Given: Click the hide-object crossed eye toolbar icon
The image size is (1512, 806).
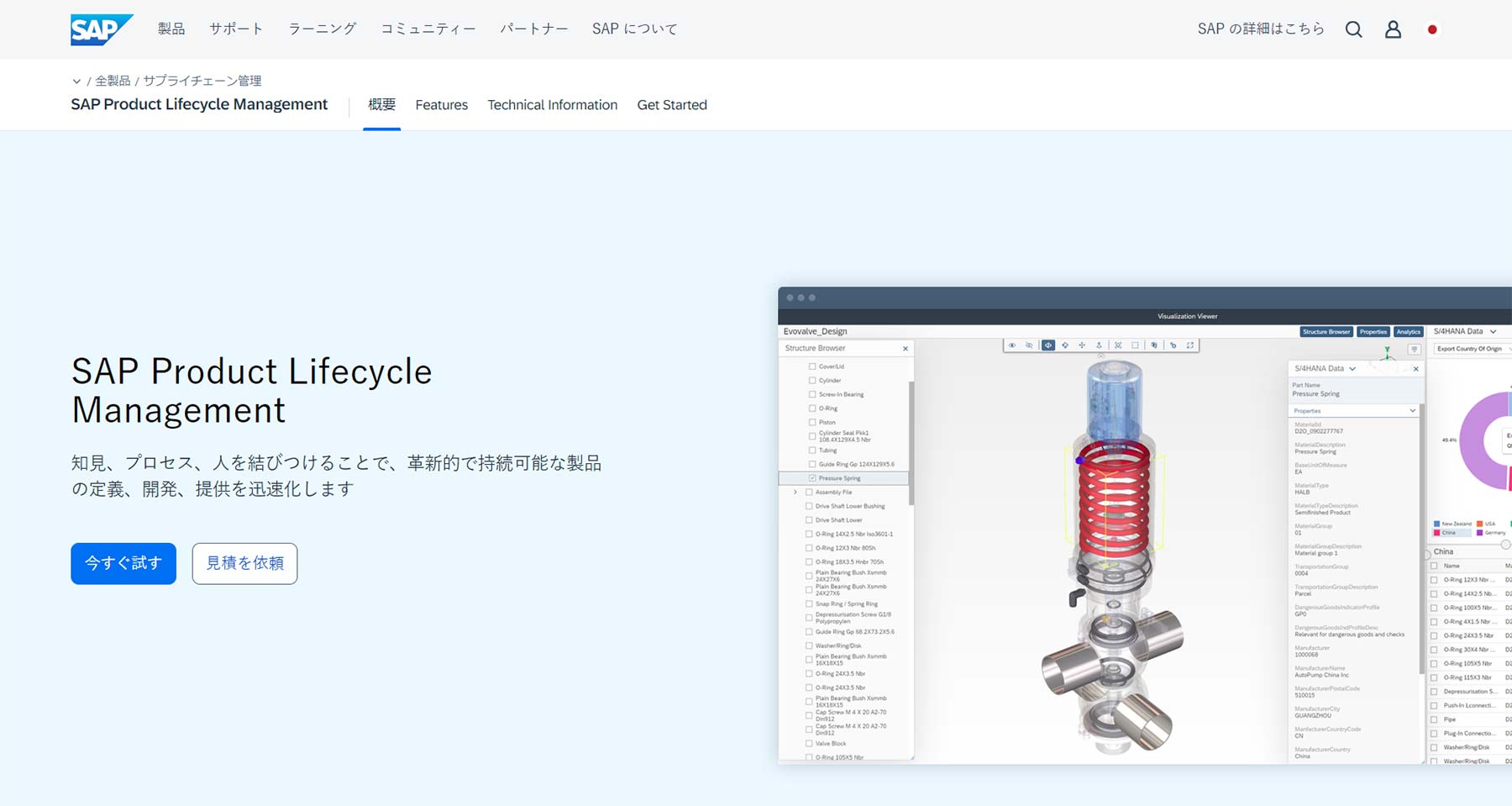Looking at the screenshot, I should 1029,345.
